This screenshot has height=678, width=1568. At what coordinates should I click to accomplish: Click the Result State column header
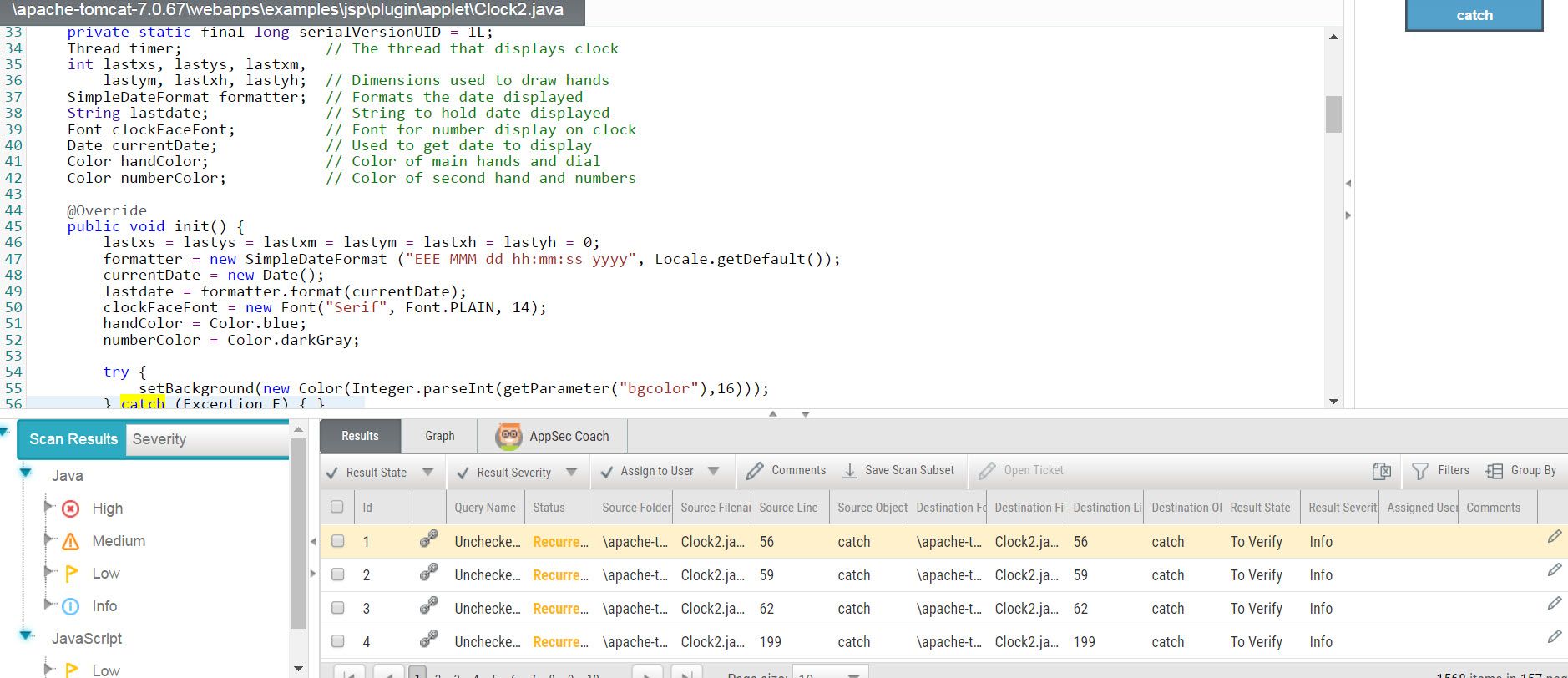[1260, 508]
